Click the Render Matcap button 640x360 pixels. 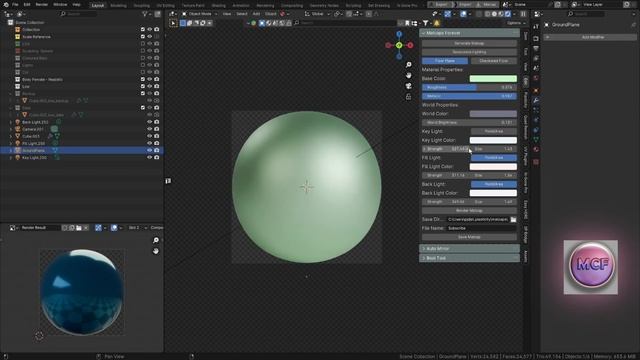click(x=469, y=211)
